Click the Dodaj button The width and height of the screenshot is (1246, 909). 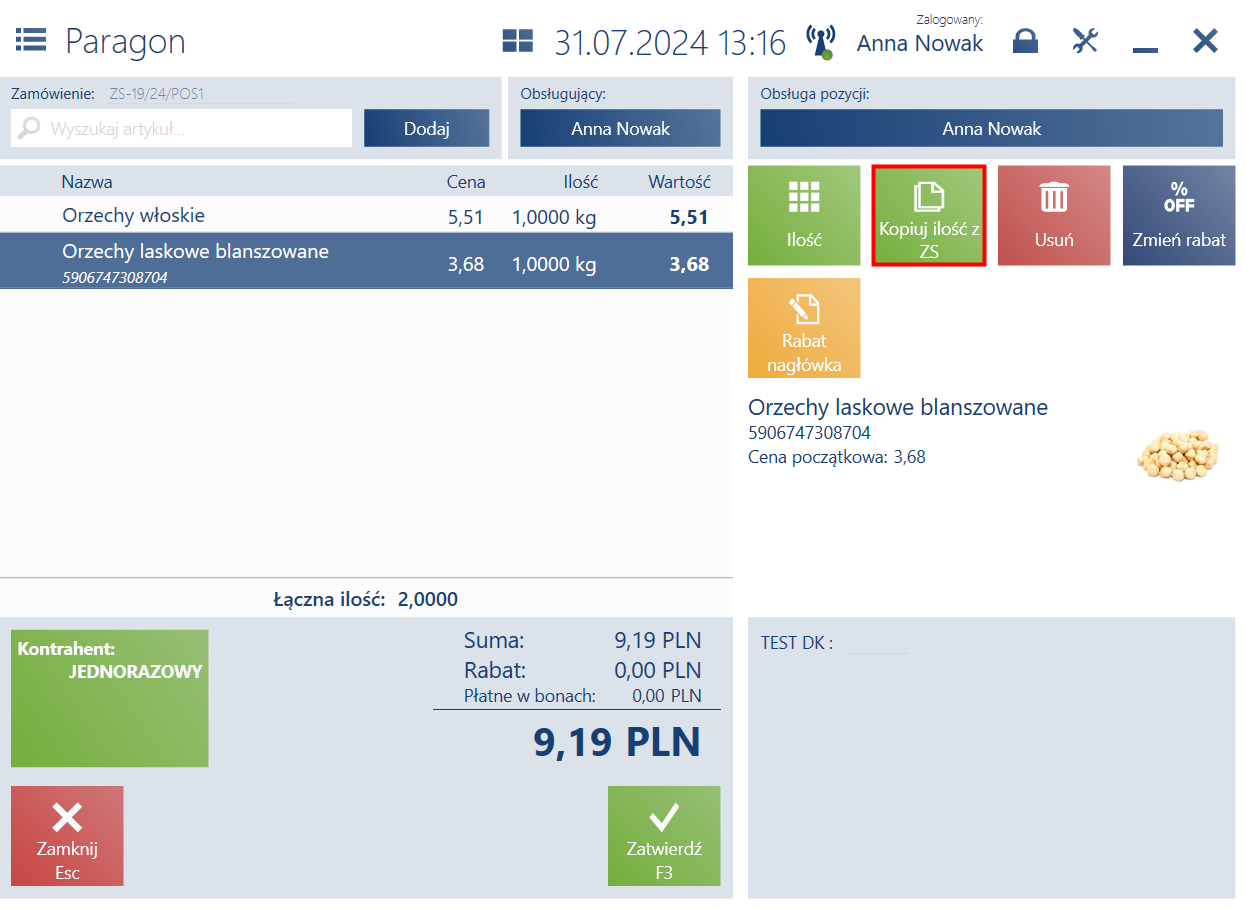point(427,128)
